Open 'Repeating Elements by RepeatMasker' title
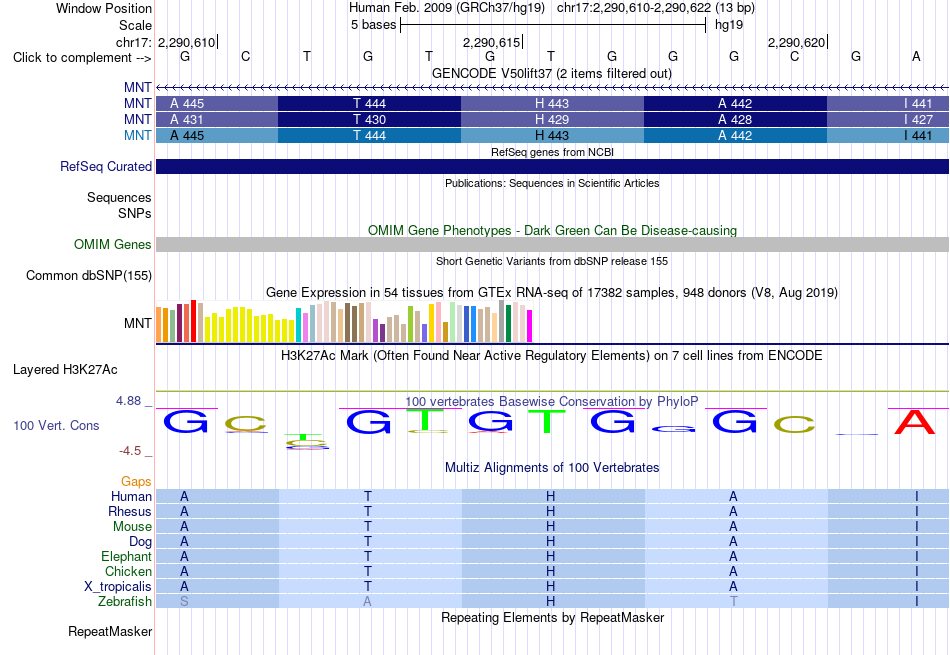This screenshot has width=950, height=655. 552,617
